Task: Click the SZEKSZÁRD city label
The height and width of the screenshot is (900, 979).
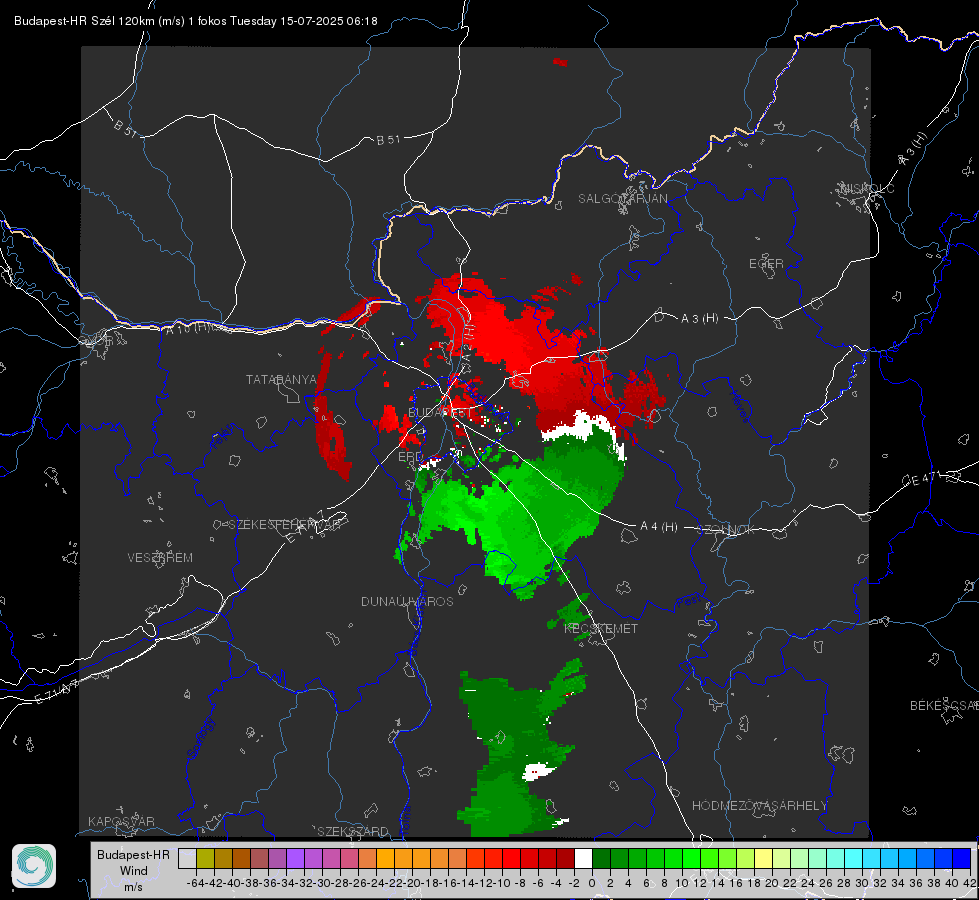Action: pos(353,831)
